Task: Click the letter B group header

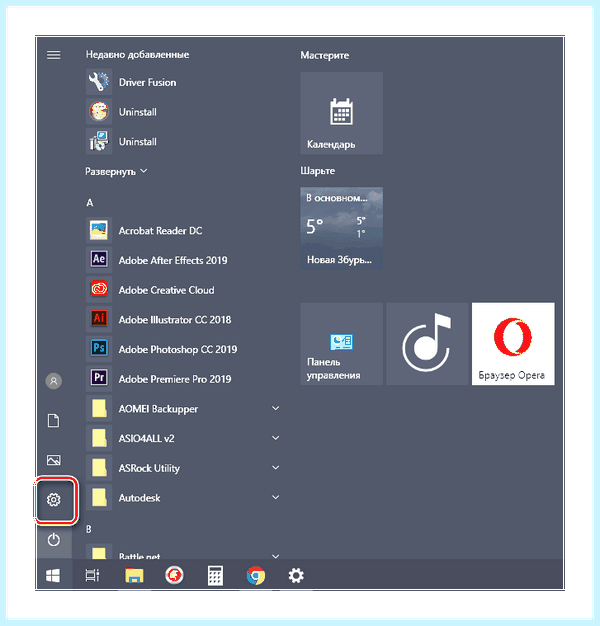Action: coord(89,529)
